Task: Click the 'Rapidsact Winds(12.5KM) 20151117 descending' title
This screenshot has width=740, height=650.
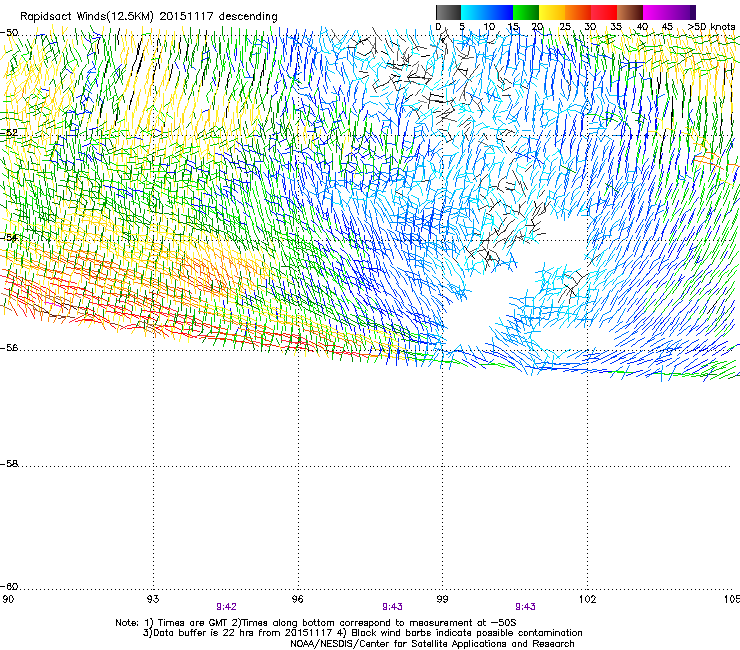Action: pyautogui.click(x=149, y=17)
